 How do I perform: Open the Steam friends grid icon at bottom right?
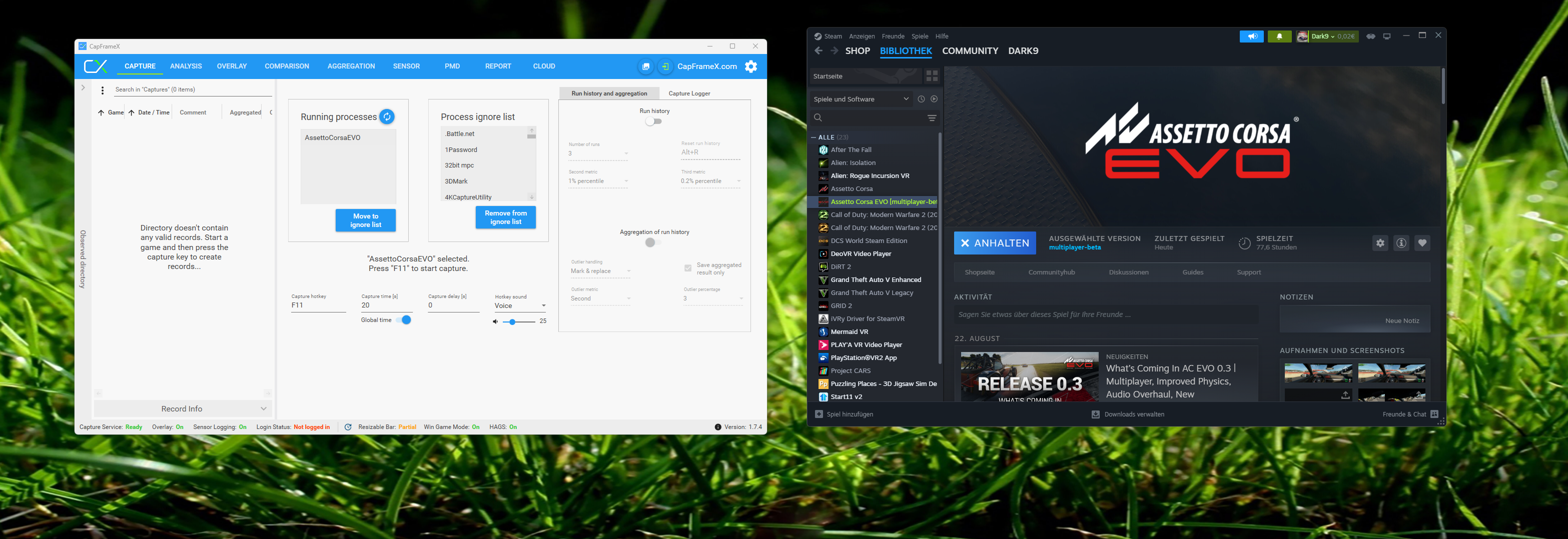pos(1434,414)
